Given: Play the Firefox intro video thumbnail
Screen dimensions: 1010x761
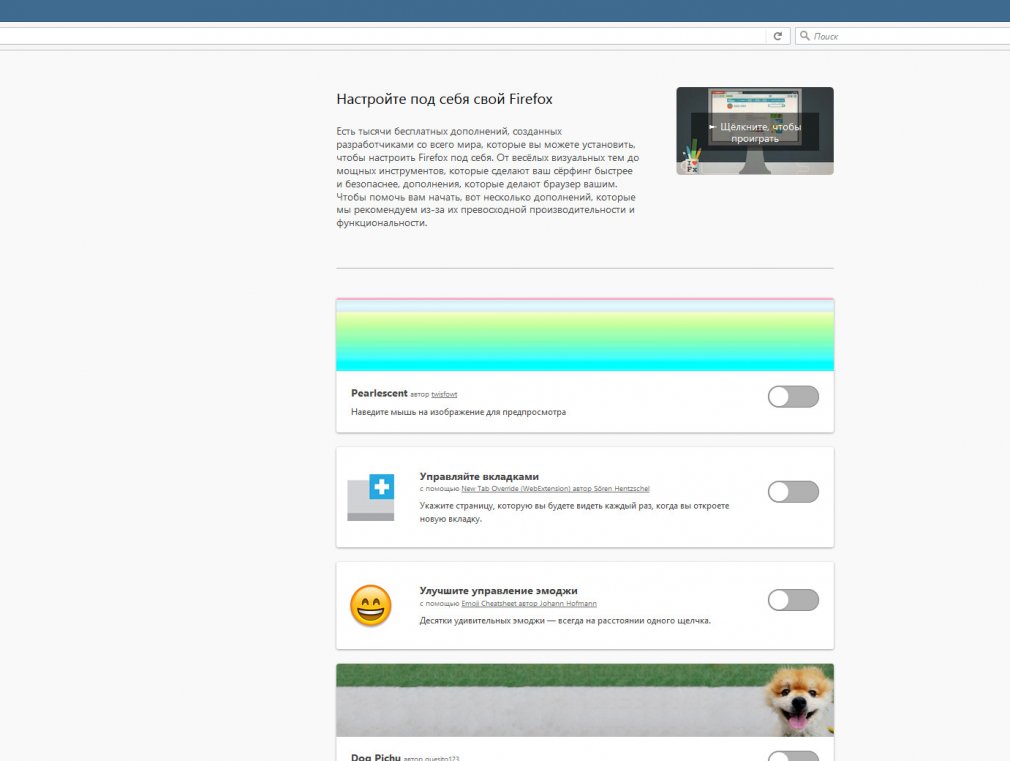Looking at the screenshot, I should tap(755, 131).
